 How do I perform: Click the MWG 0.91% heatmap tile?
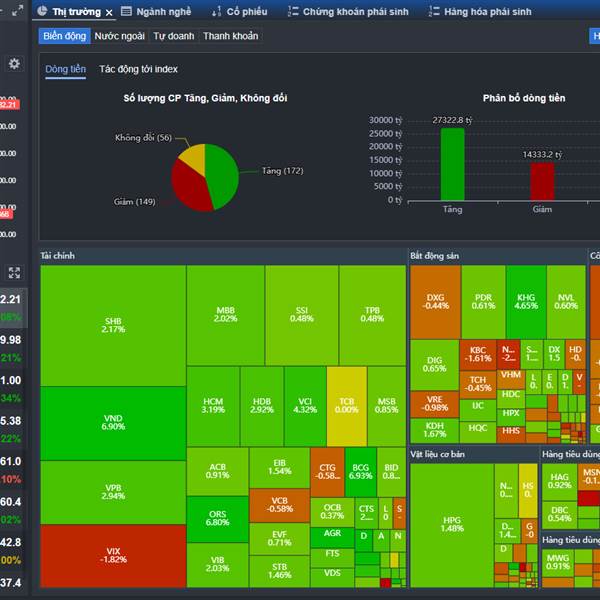click(x=558, y=562)
